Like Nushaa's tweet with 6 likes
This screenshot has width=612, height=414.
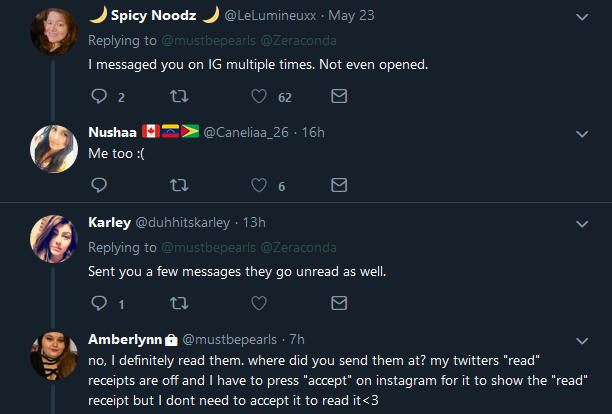coord(259,185)
